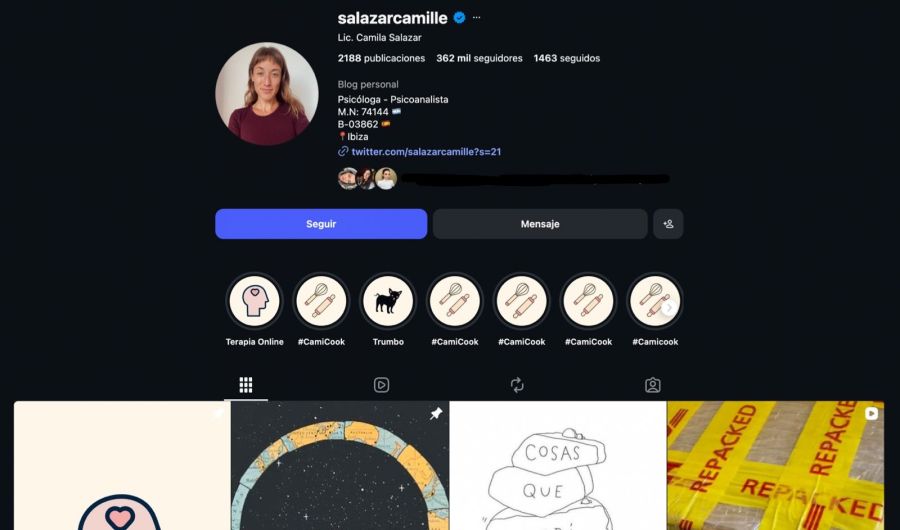The height and width of the screenshot is (530, 900).
Task: Open the profile picture of Camila Salazar
Action: 267,94
